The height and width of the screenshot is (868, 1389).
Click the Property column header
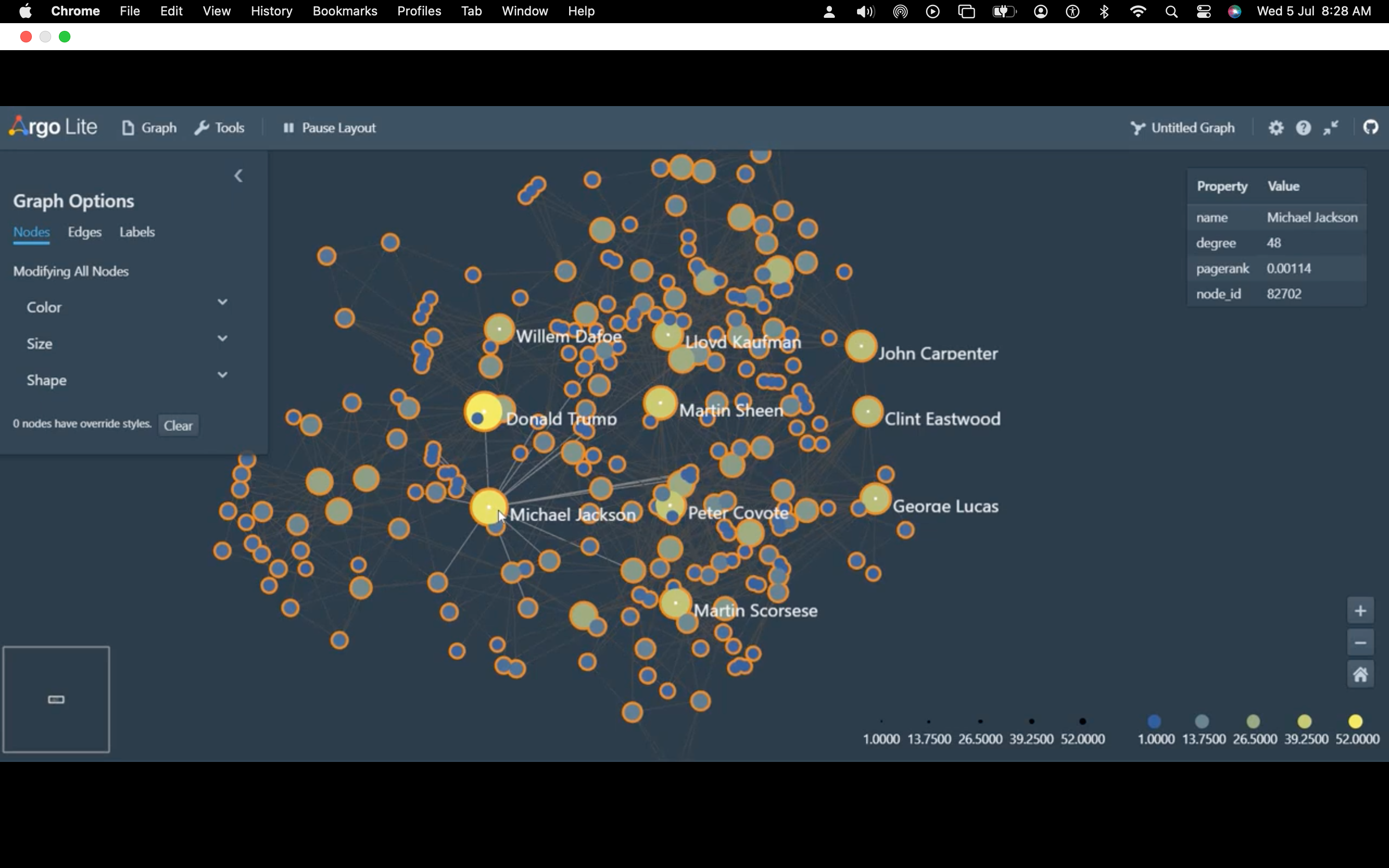[1222, 186]
